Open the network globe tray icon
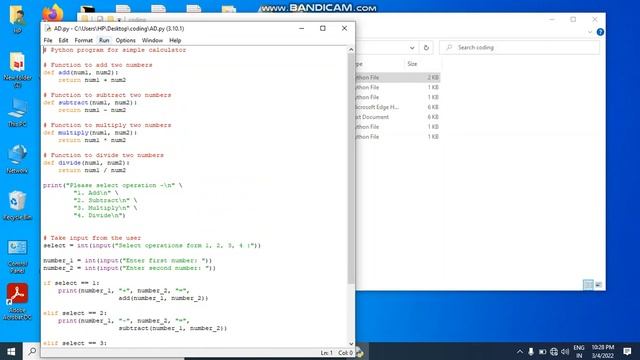 (553, 351)
